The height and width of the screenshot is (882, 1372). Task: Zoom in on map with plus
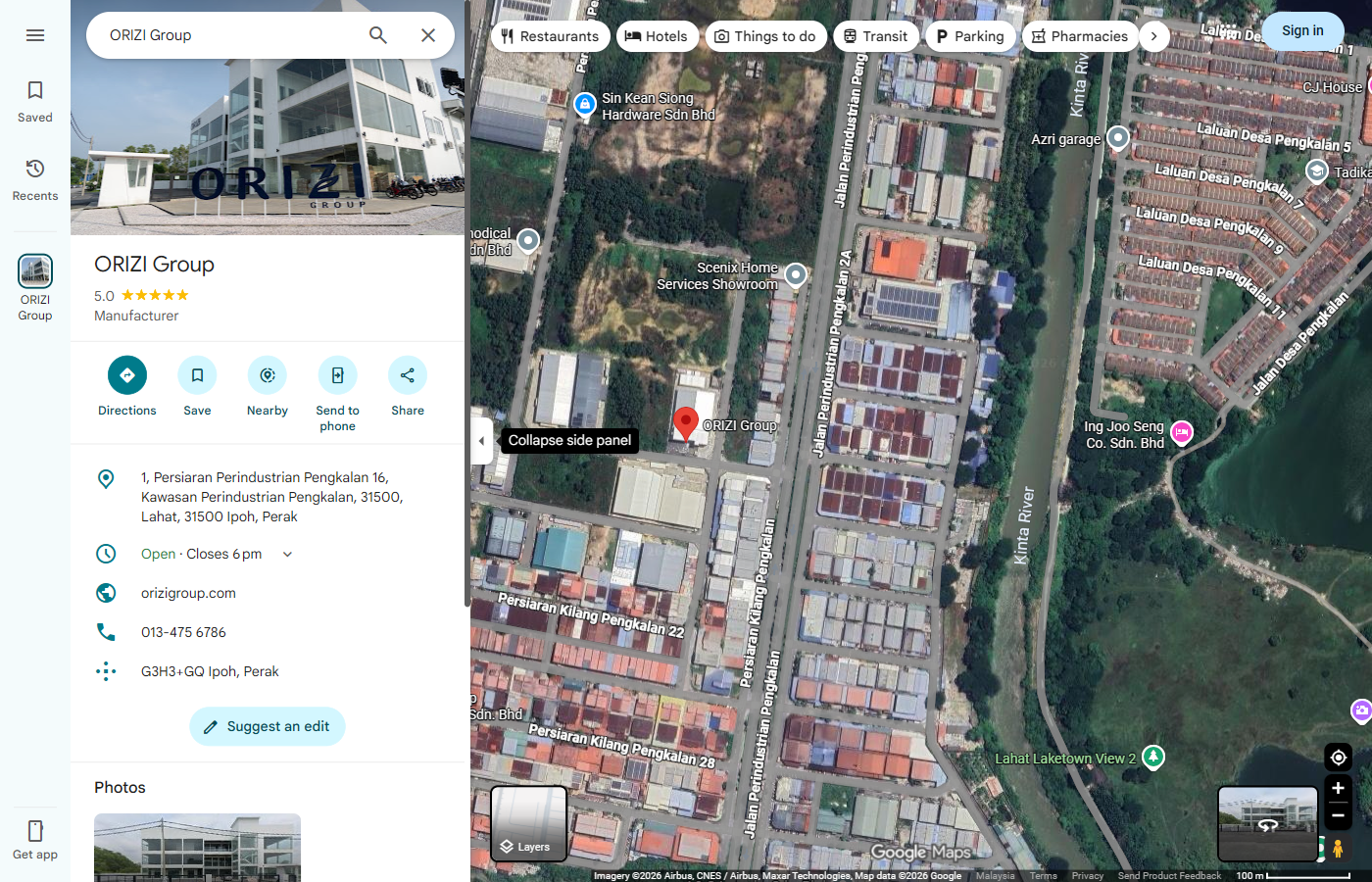click(1338, 788)
